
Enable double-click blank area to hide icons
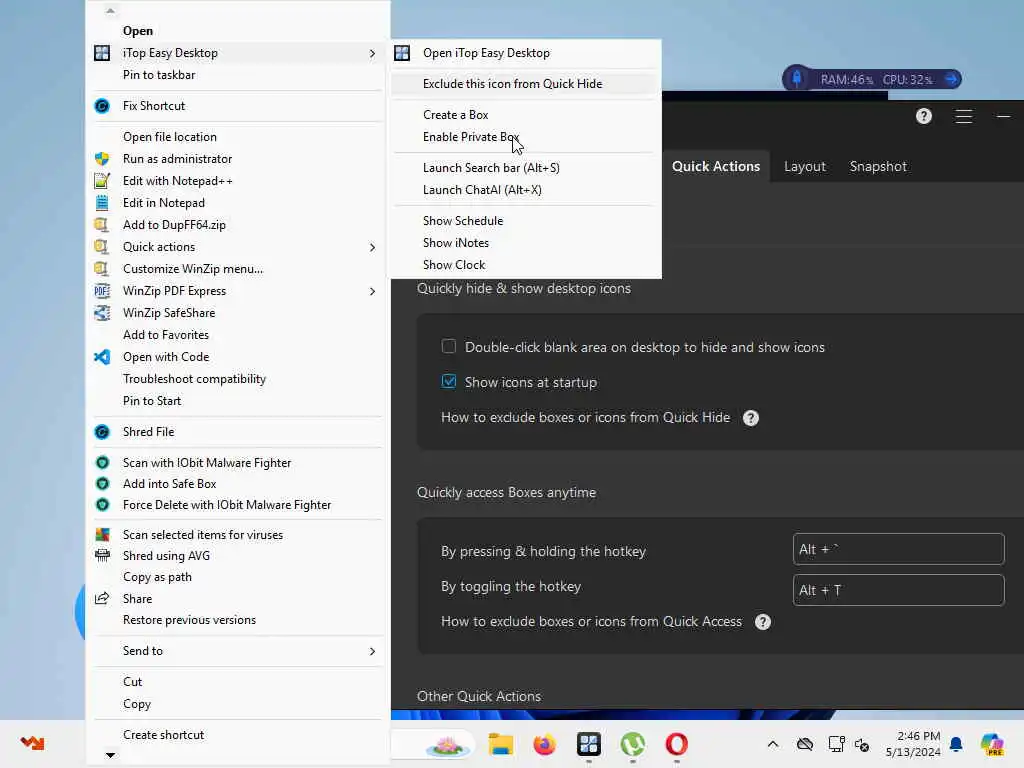pos(449,346)
